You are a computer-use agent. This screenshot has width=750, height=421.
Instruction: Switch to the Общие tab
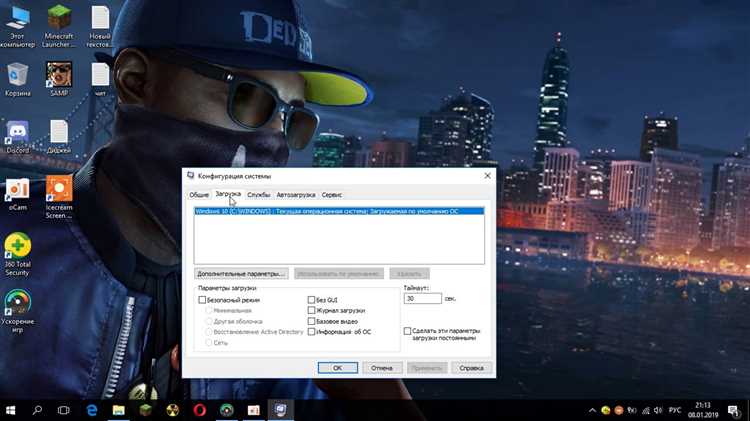click(x=199, y=195)
